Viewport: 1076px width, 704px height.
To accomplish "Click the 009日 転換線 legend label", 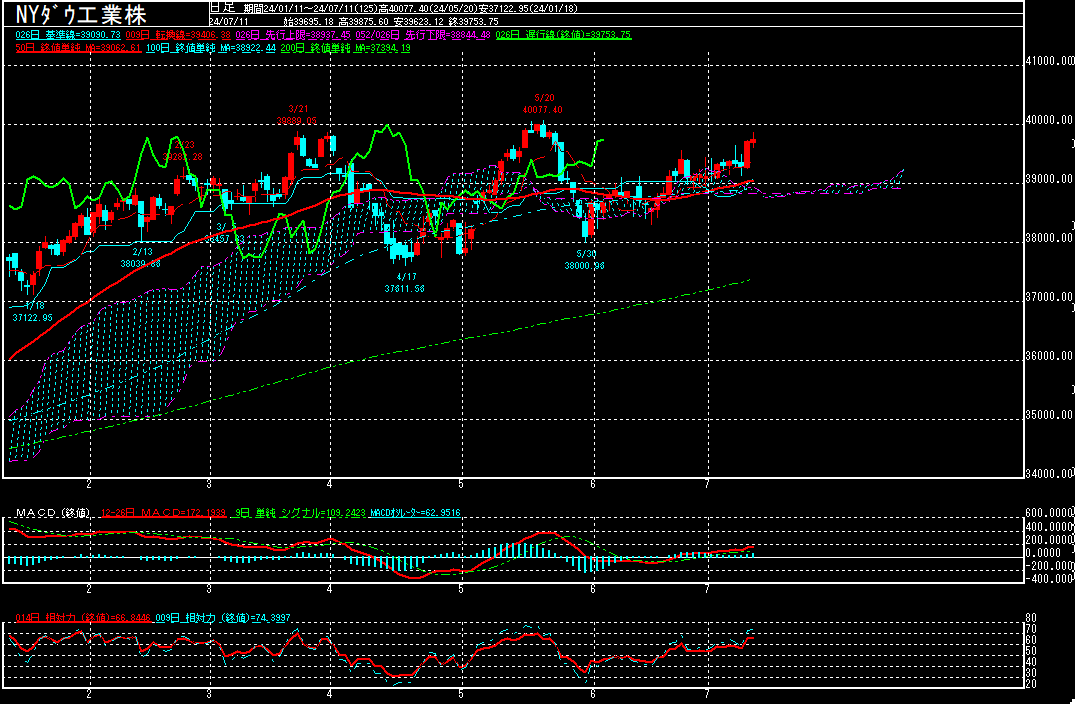I will 178,35.
